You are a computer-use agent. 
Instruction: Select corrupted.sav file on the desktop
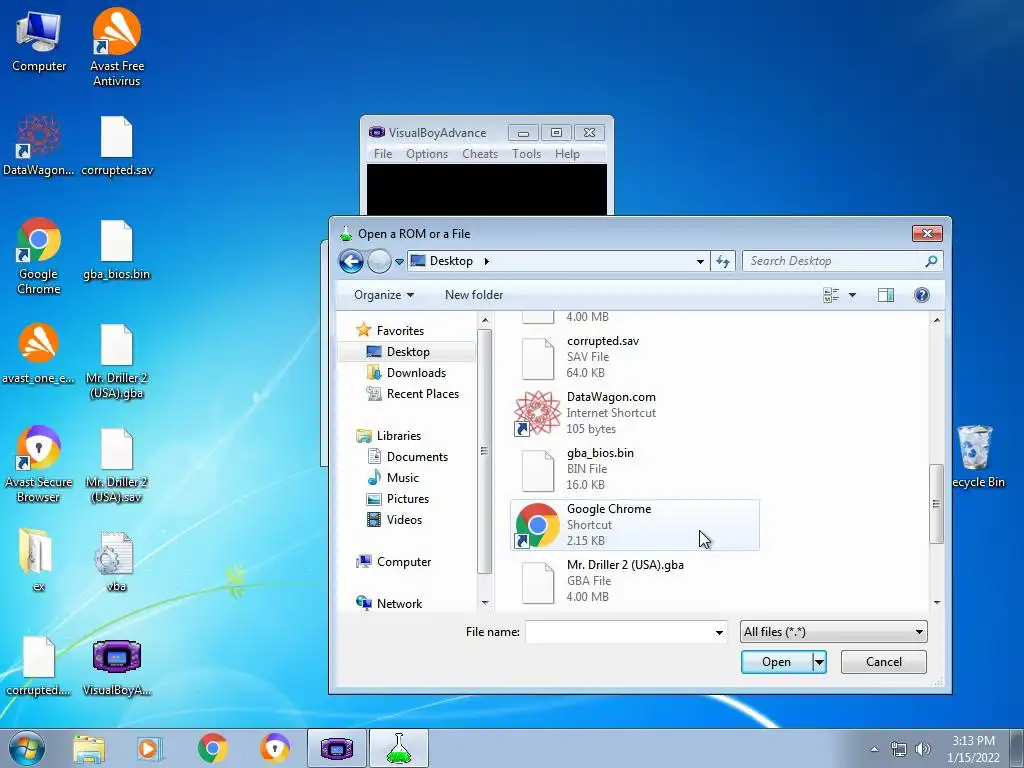pos(117,146)
